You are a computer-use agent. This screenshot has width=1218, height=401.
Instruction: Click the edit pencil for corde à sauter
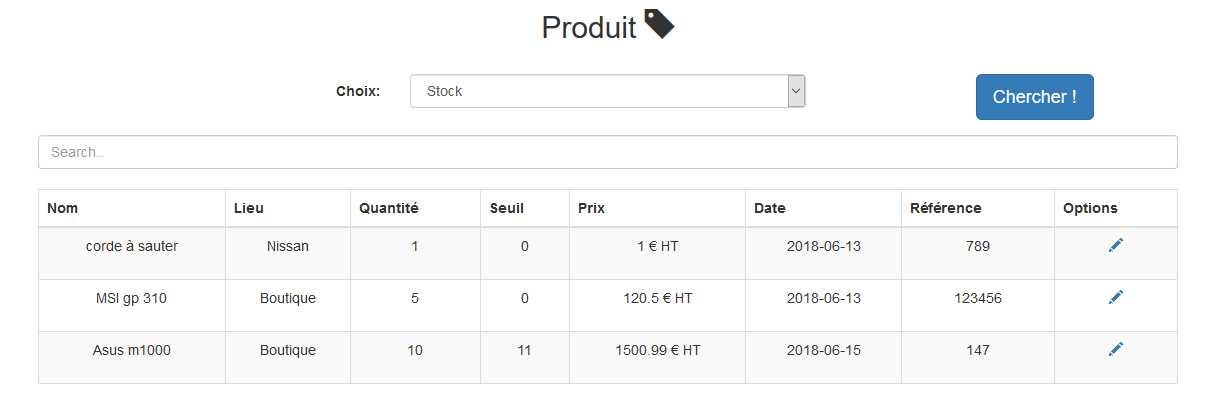coord(1116,246)
